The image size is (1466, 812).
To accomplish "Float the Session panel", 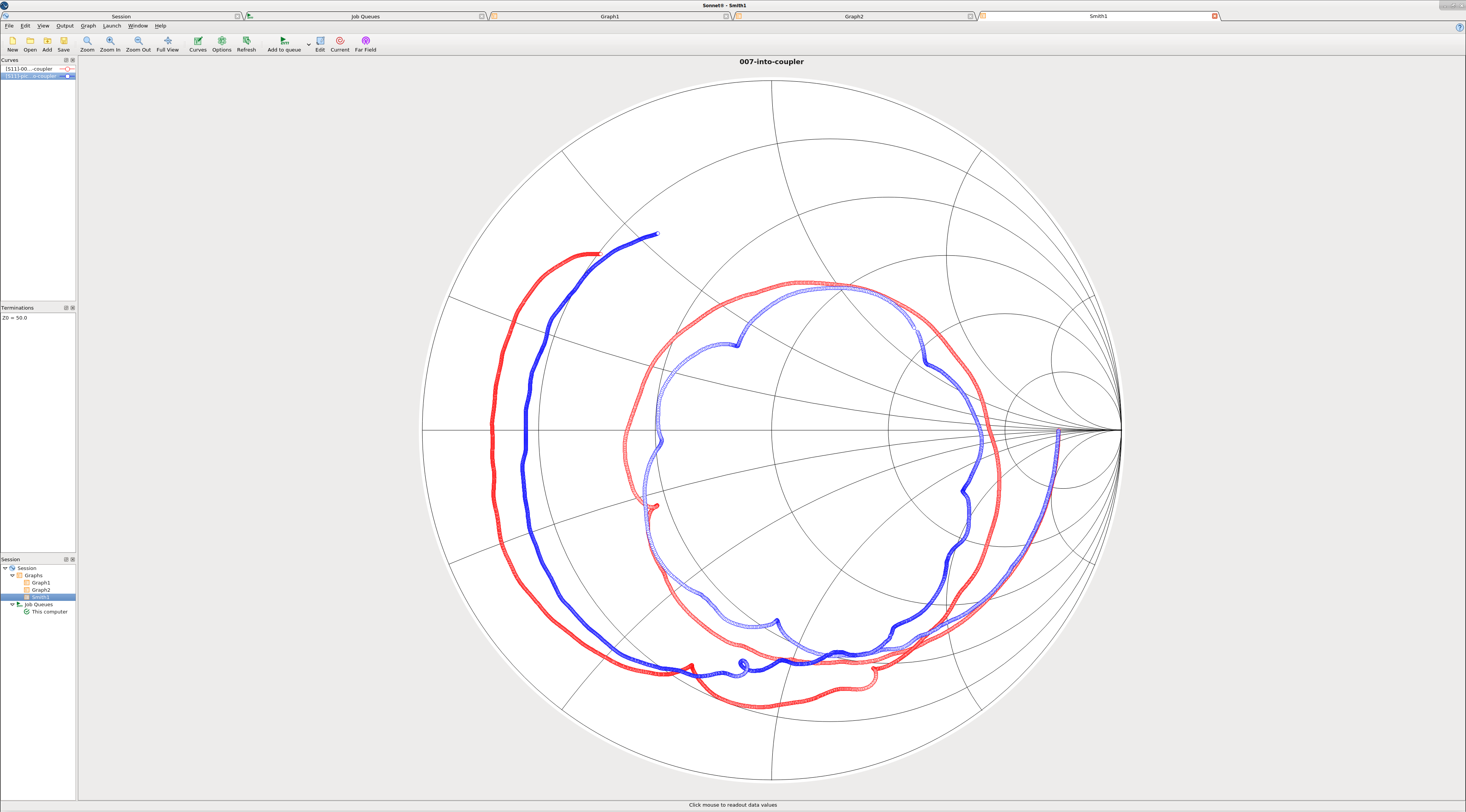I will pyautogui.click(x=66, y=559).
